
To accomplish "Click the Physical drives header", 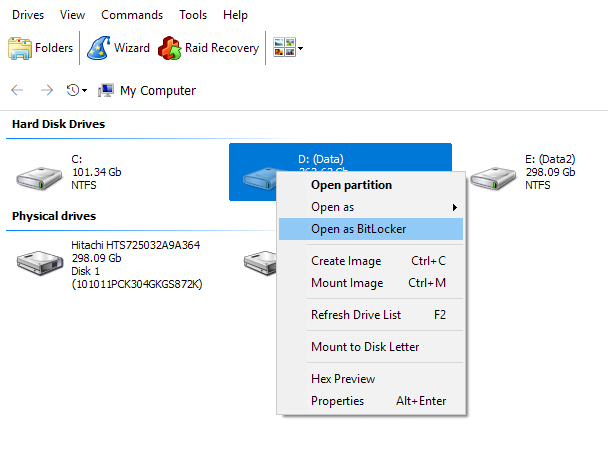I will (x=54, y=216).
